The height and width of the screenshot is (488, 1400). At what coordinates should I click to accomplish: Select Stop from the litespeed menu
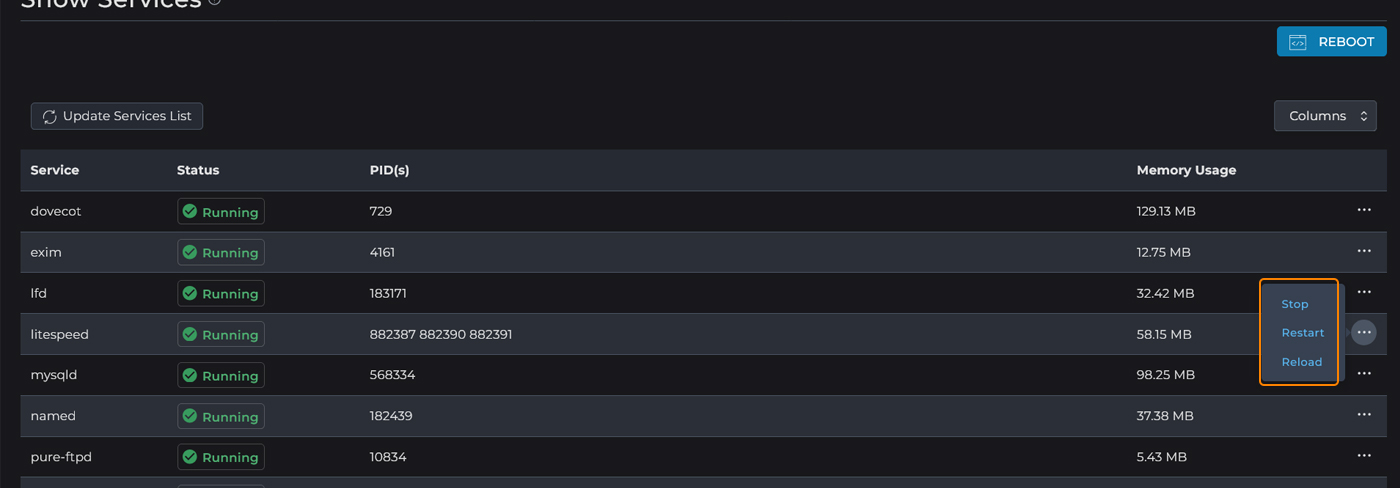[1294, 304]
